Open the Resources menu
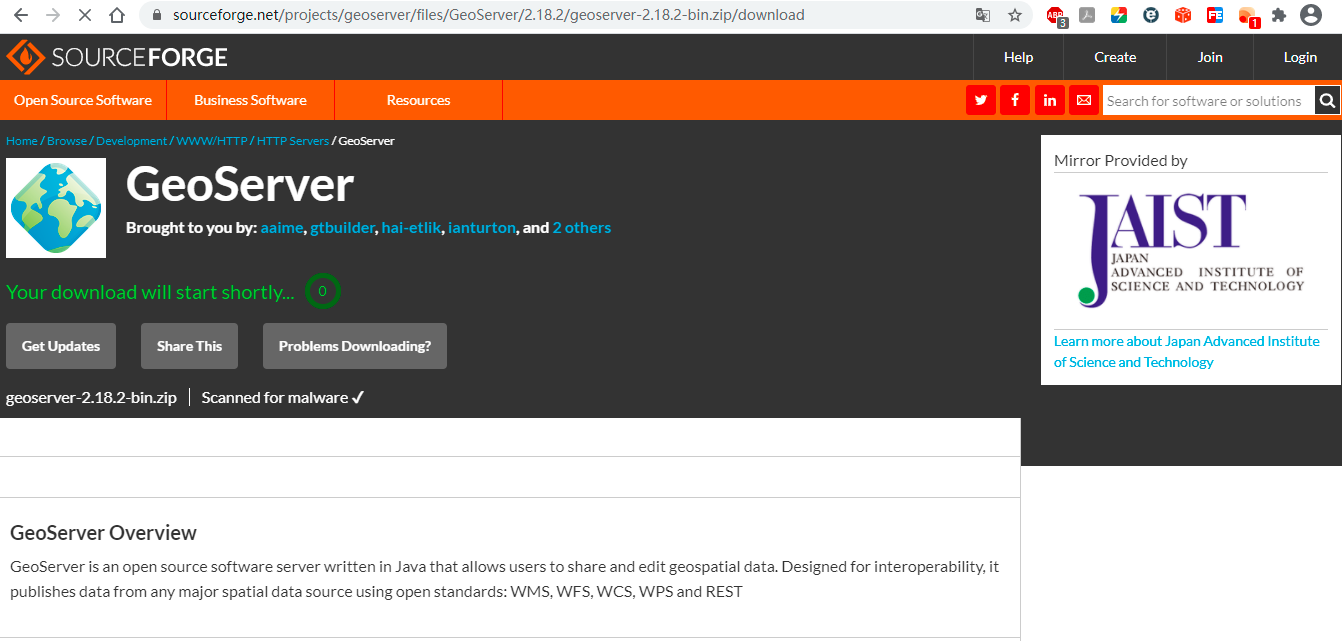Screen dimensions: 1342x641 click(418, 100)
